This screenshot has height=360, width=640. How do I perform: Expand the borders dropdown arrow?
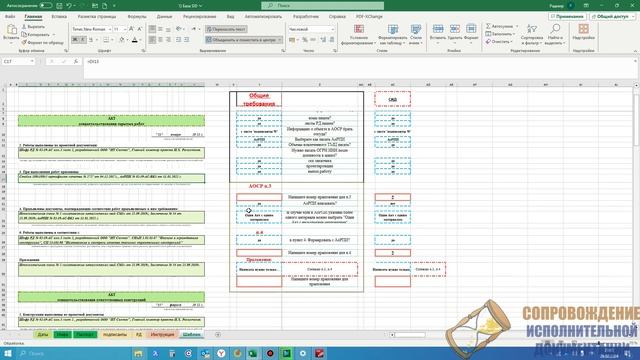pos(112,40)
